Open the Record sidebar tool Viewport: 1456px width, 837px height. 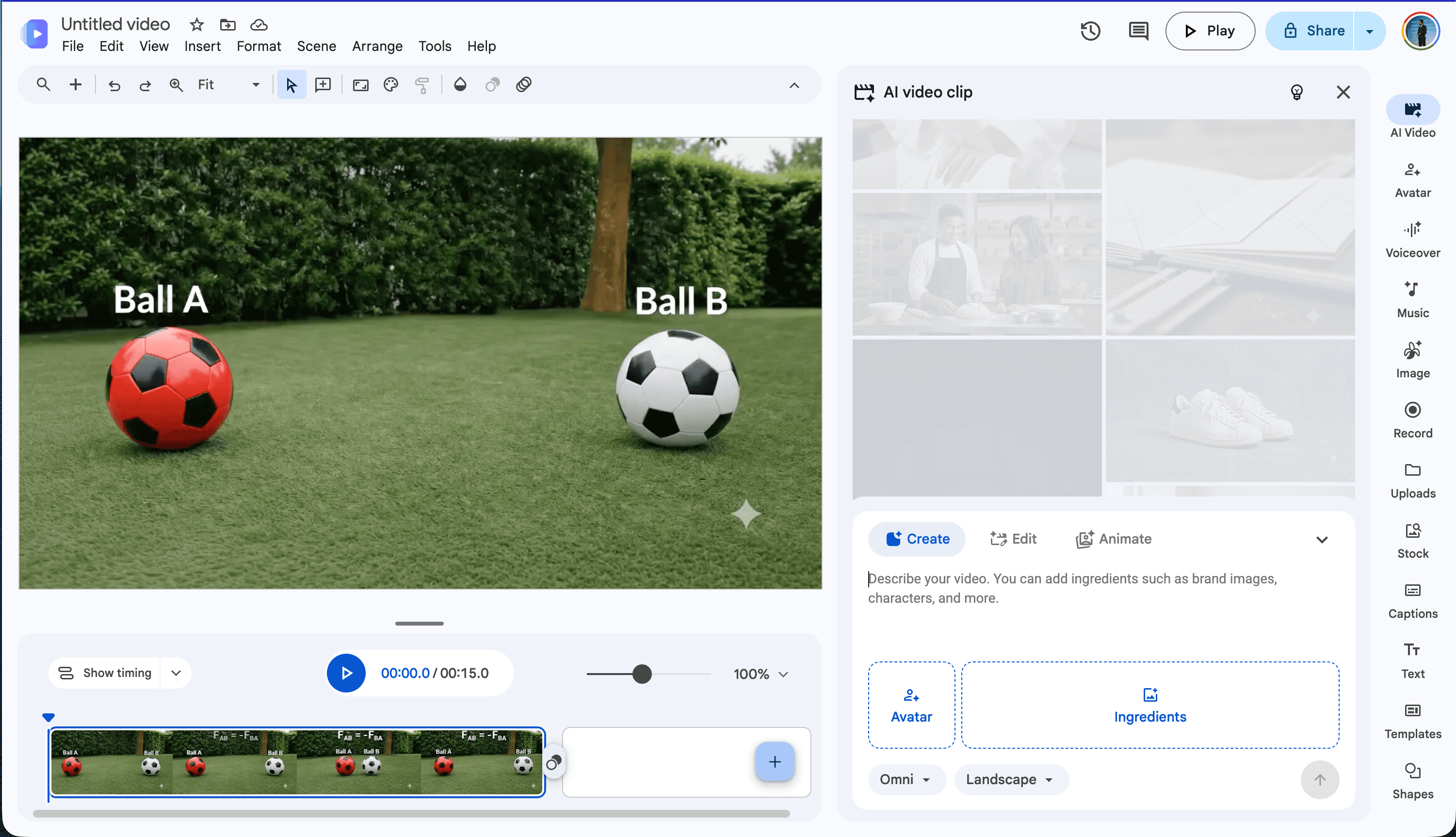coord(1412,420)
